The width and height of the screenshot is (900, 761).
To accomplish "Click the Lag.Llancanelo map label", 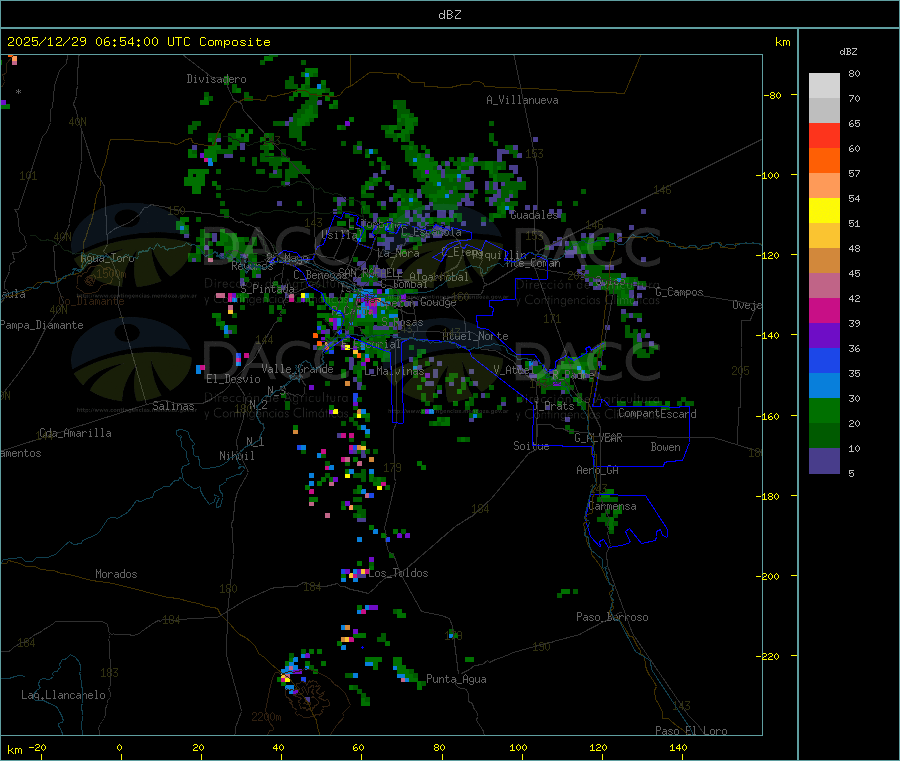I will click(x=63, y=696).
